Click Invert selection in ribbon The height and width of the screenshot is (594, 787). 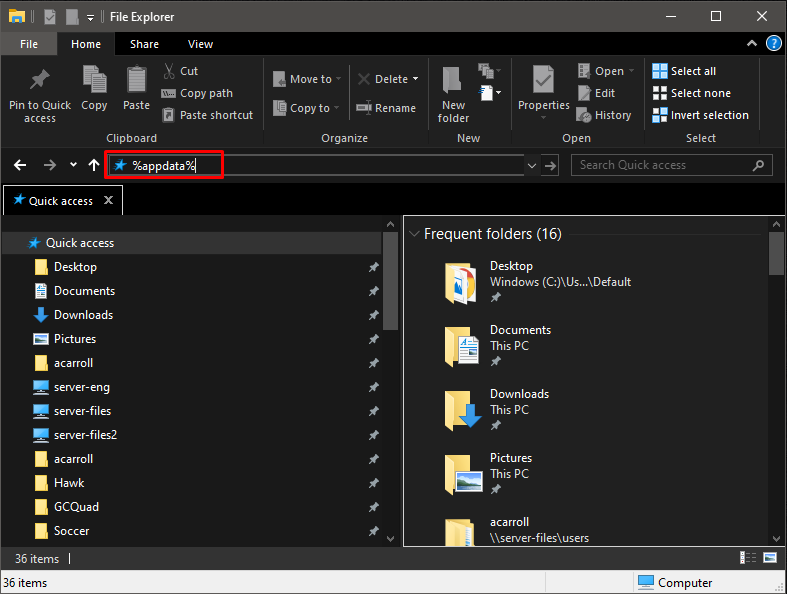click(700, 115)
